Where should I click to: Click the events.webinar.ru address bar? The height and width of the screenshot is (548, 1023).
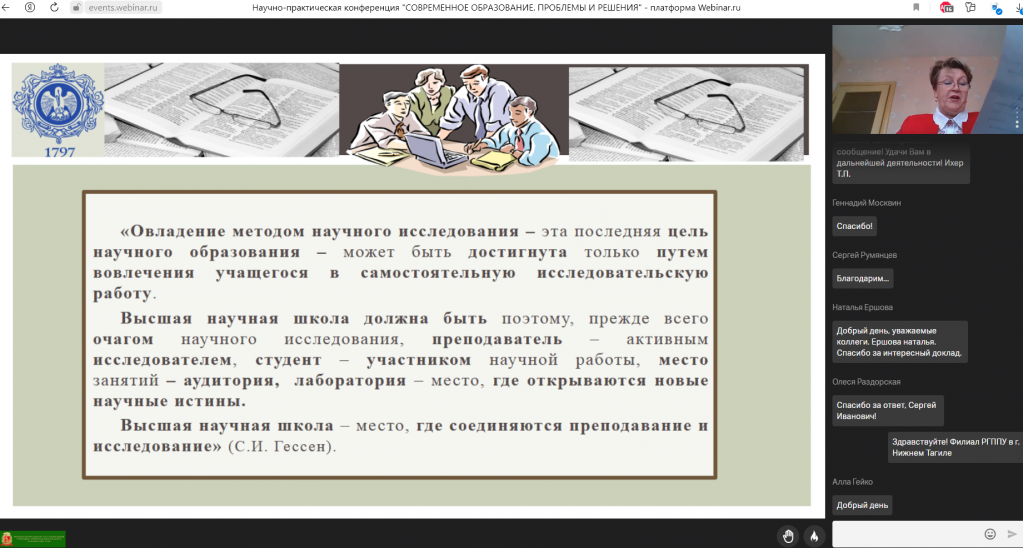[120, 7]
